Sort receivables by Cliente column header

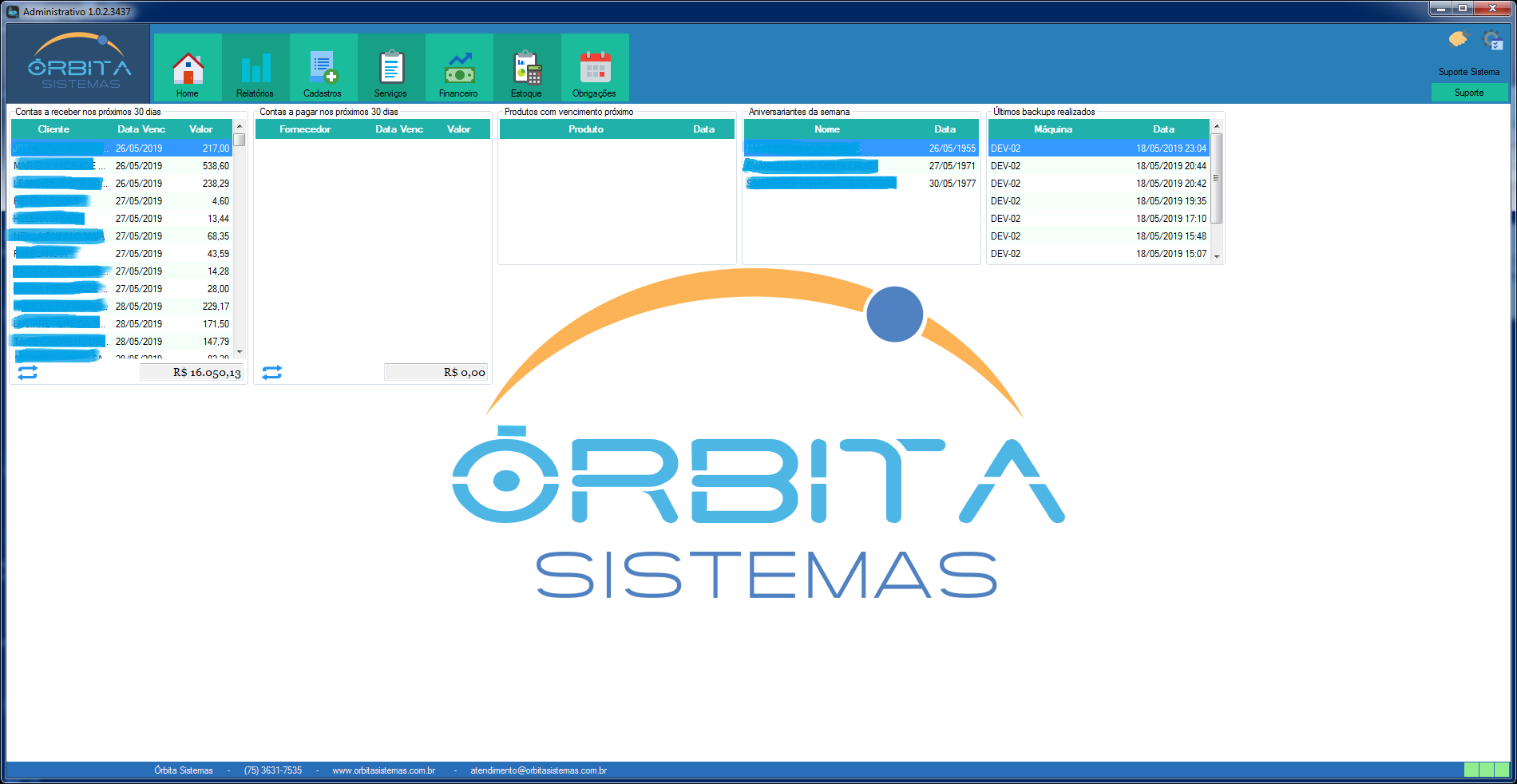[x=53, y=129]
